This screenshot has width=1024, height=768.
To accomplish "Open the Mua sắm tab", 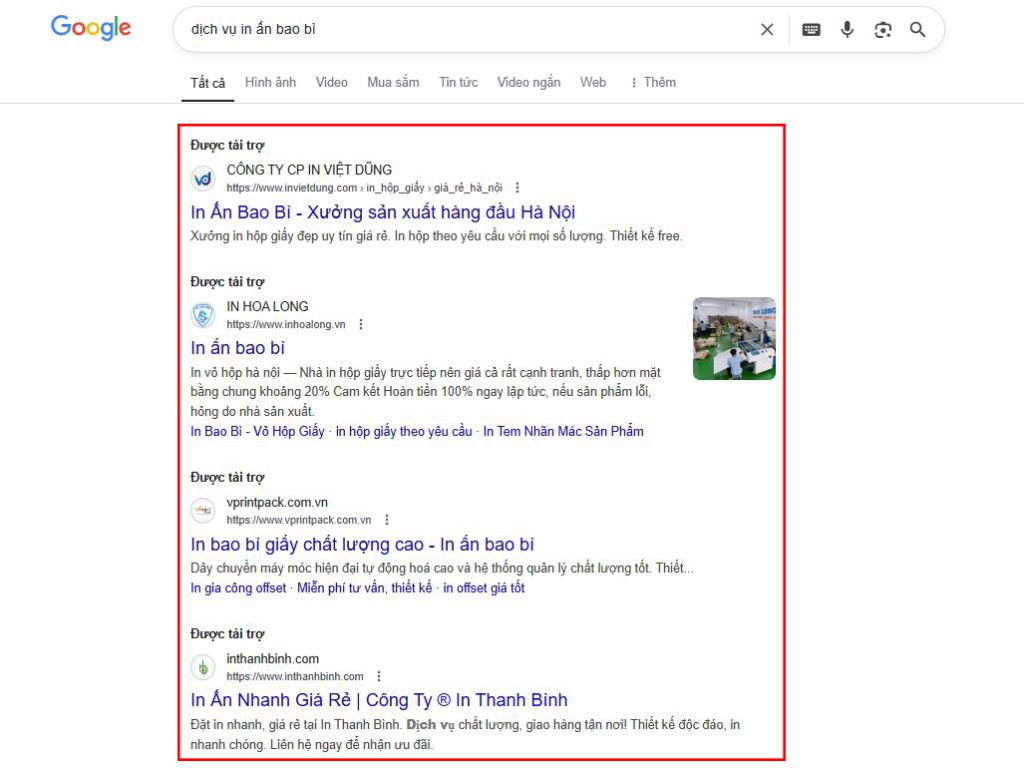I will click(x=393, y=82).
